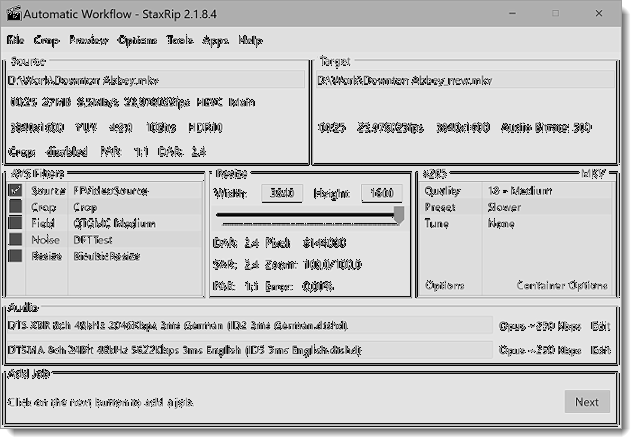The width and height of the screenshot is (637, 444).
Task: Select the QTGMC Medium filter text
Action: click(x=114, y=223)
